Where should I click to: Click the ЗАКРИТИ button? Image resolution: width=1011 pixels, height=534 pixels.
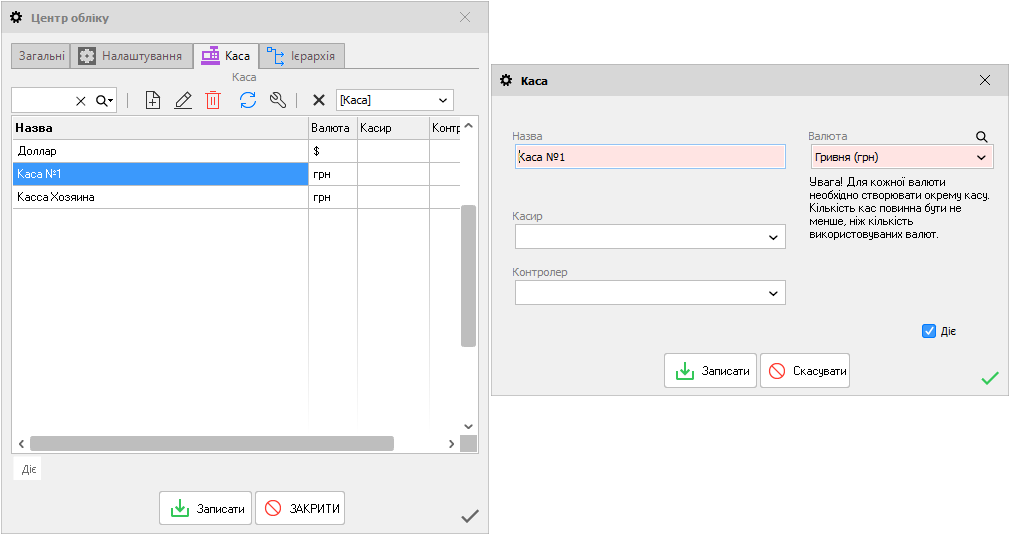tap(301, 509)
